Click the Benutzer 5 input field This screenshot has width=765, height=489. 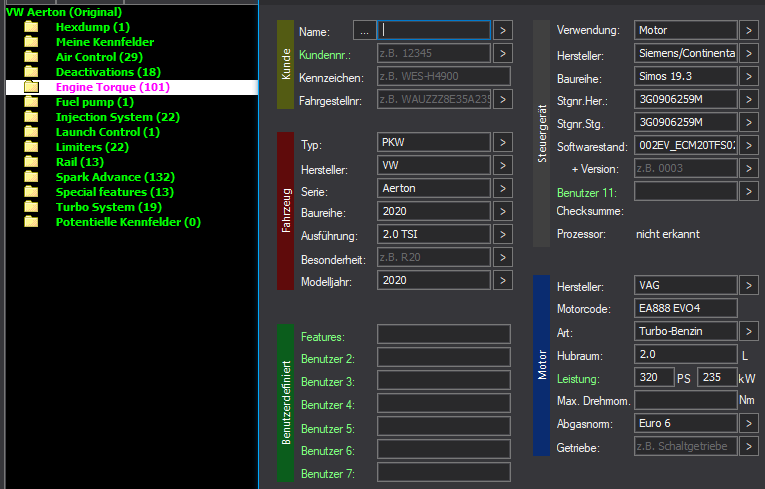coord(444,426)
